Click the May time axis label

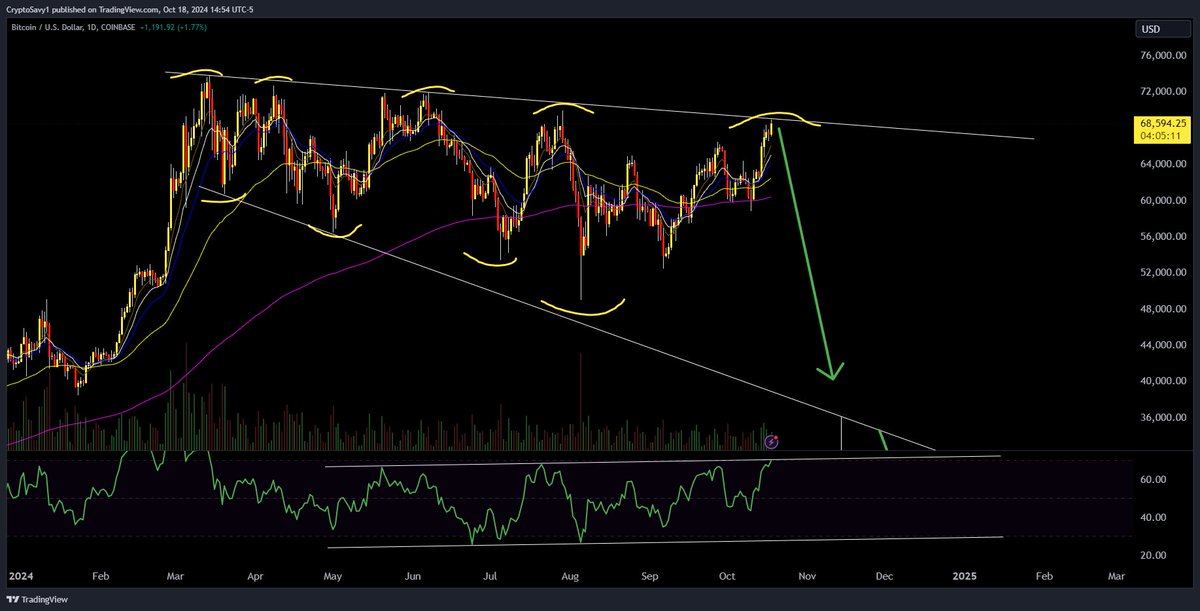click(333, 577)
